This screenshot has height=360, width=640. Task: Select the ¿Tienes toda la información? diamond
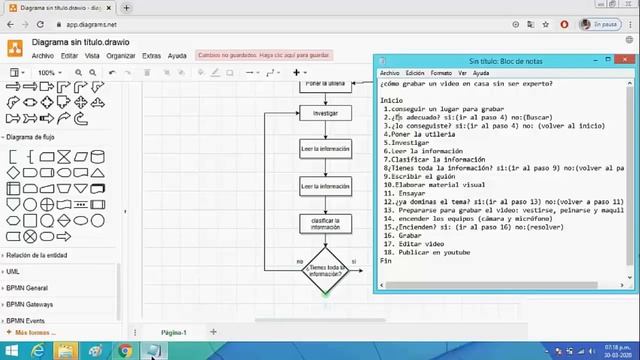(325, 271)
